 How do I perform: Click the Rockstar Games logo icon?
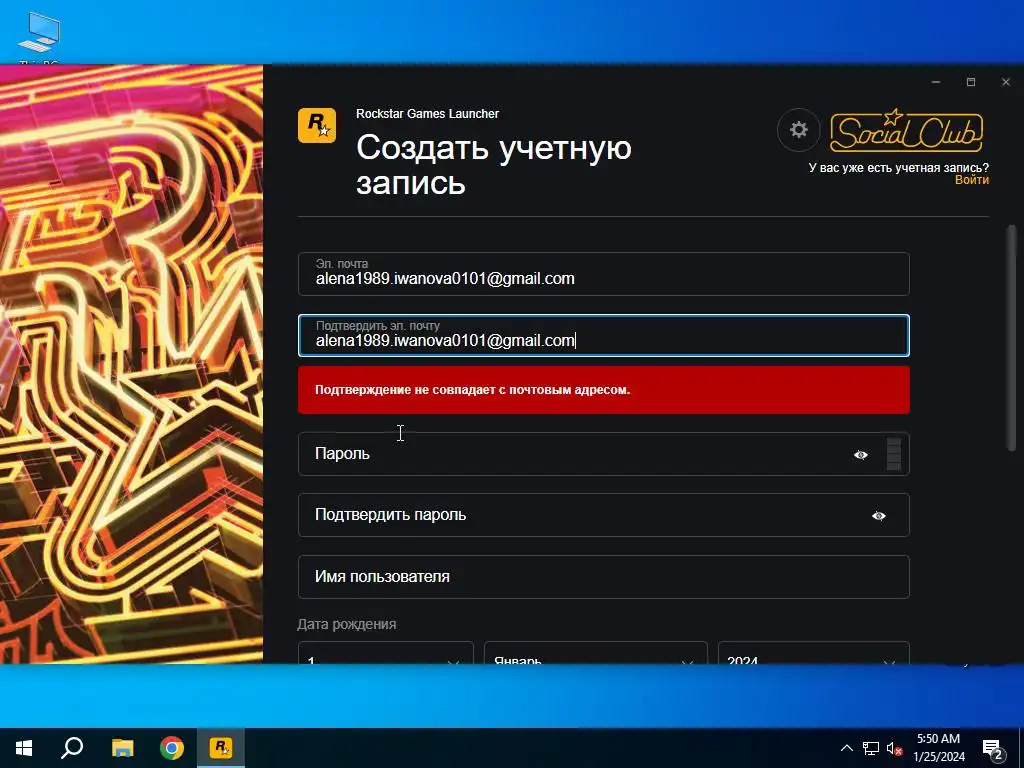(x=317, y=125)
